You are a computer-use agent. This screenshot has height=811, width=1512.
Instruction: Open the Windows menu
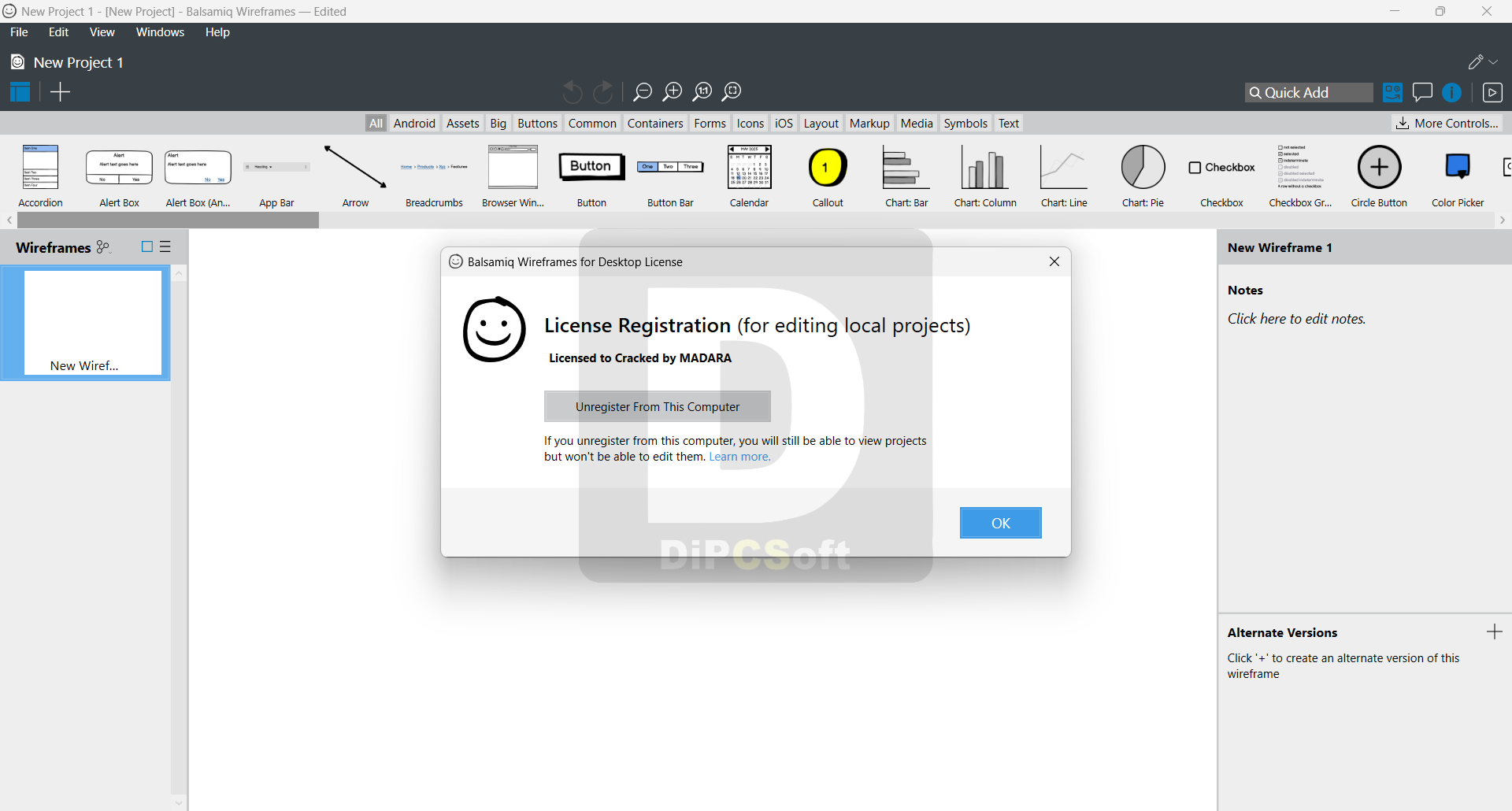pos(160,32)
